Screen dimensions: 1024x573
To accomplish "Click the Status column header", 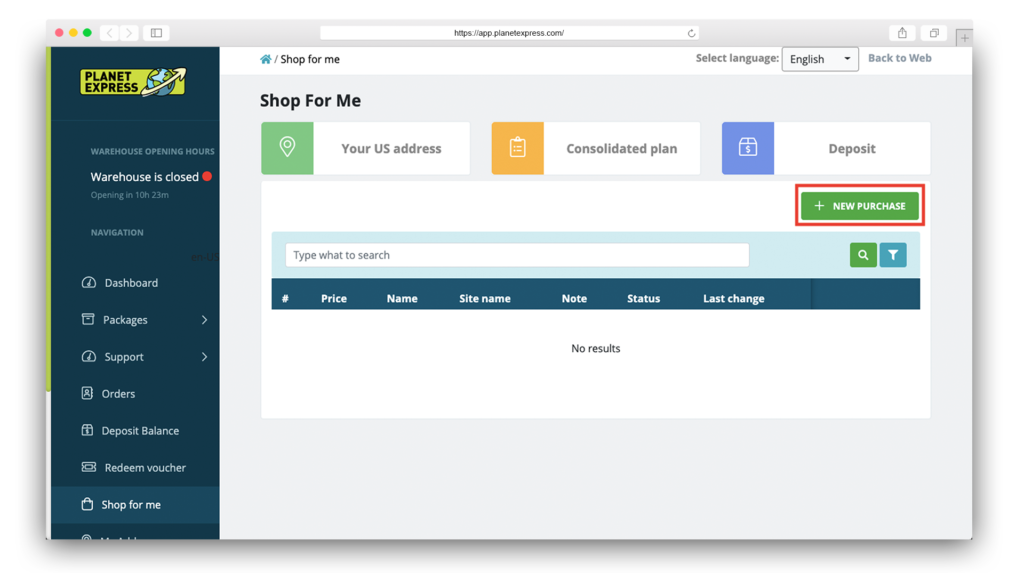I will coord(643,299).
